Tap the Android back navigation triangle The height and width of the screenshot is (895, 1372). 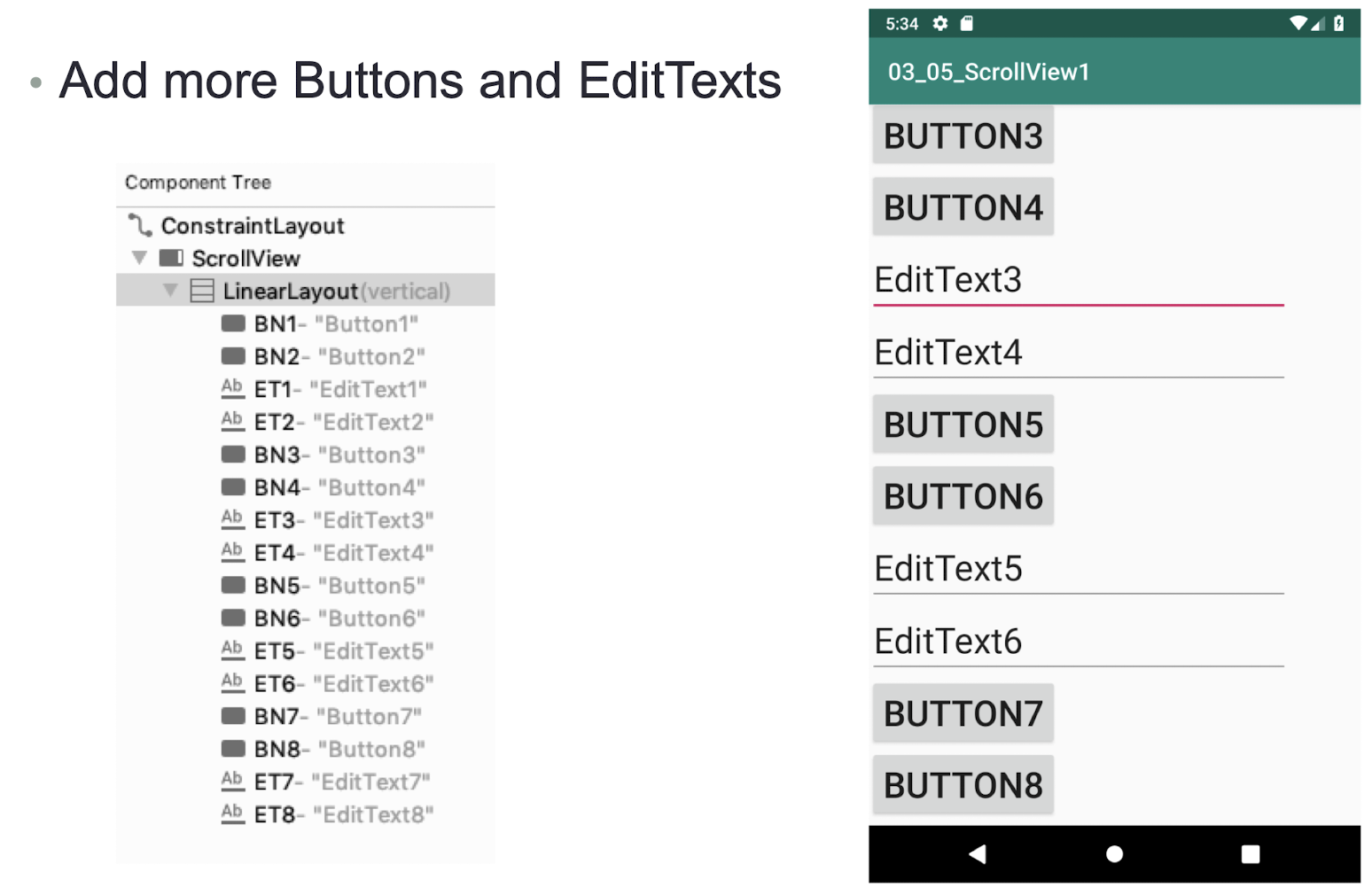(x=978, y=854)
